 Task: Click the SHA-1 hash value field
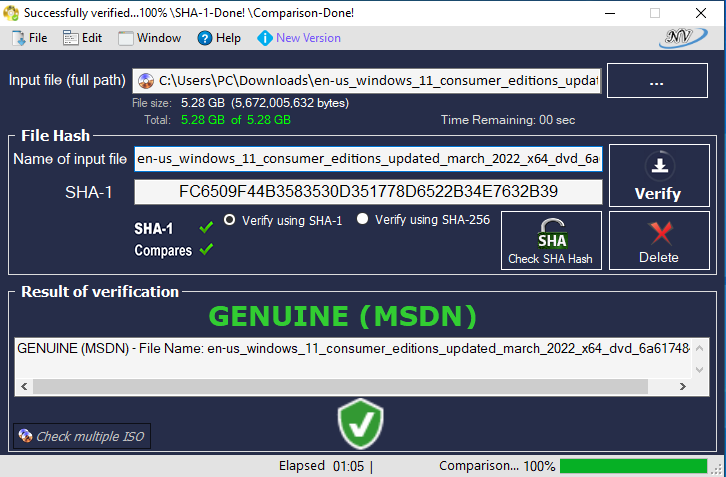(368, 192)
